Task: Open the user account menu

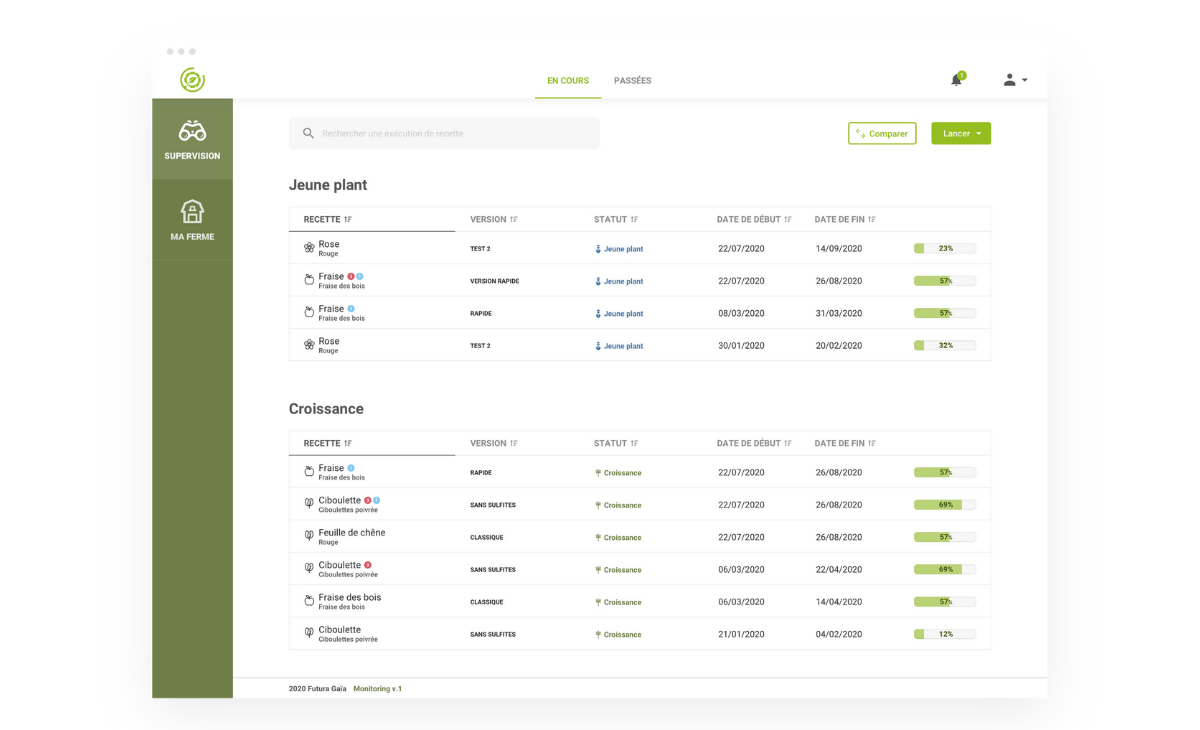Action: [1015, 80]
